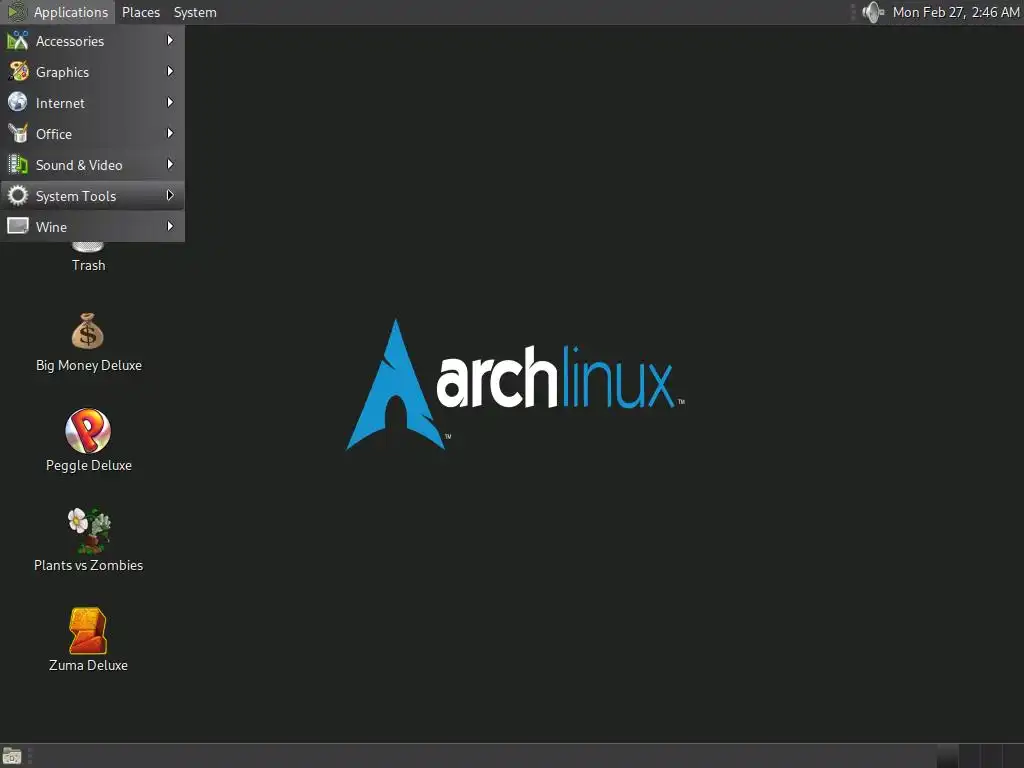Click the volume speaker icon in panel
Viewport: 1024px width, 768px height.
point(872,12)
